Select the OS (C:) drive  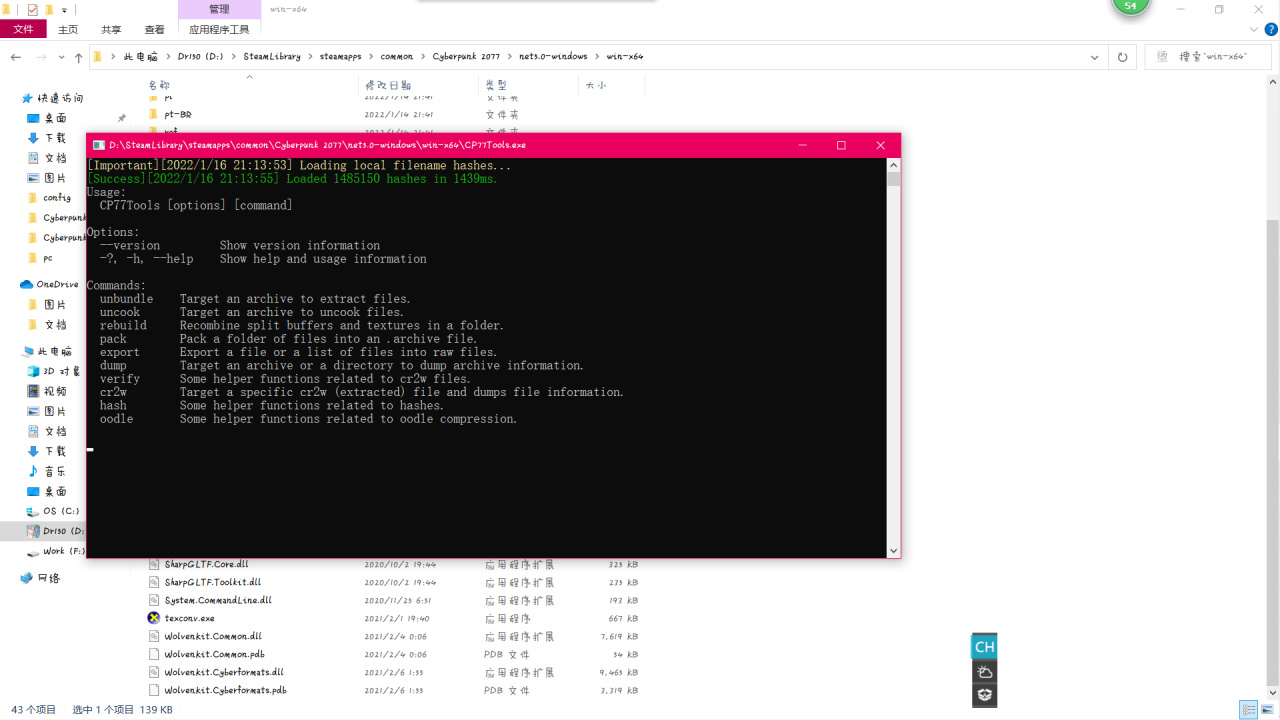(x=61, y=511)
